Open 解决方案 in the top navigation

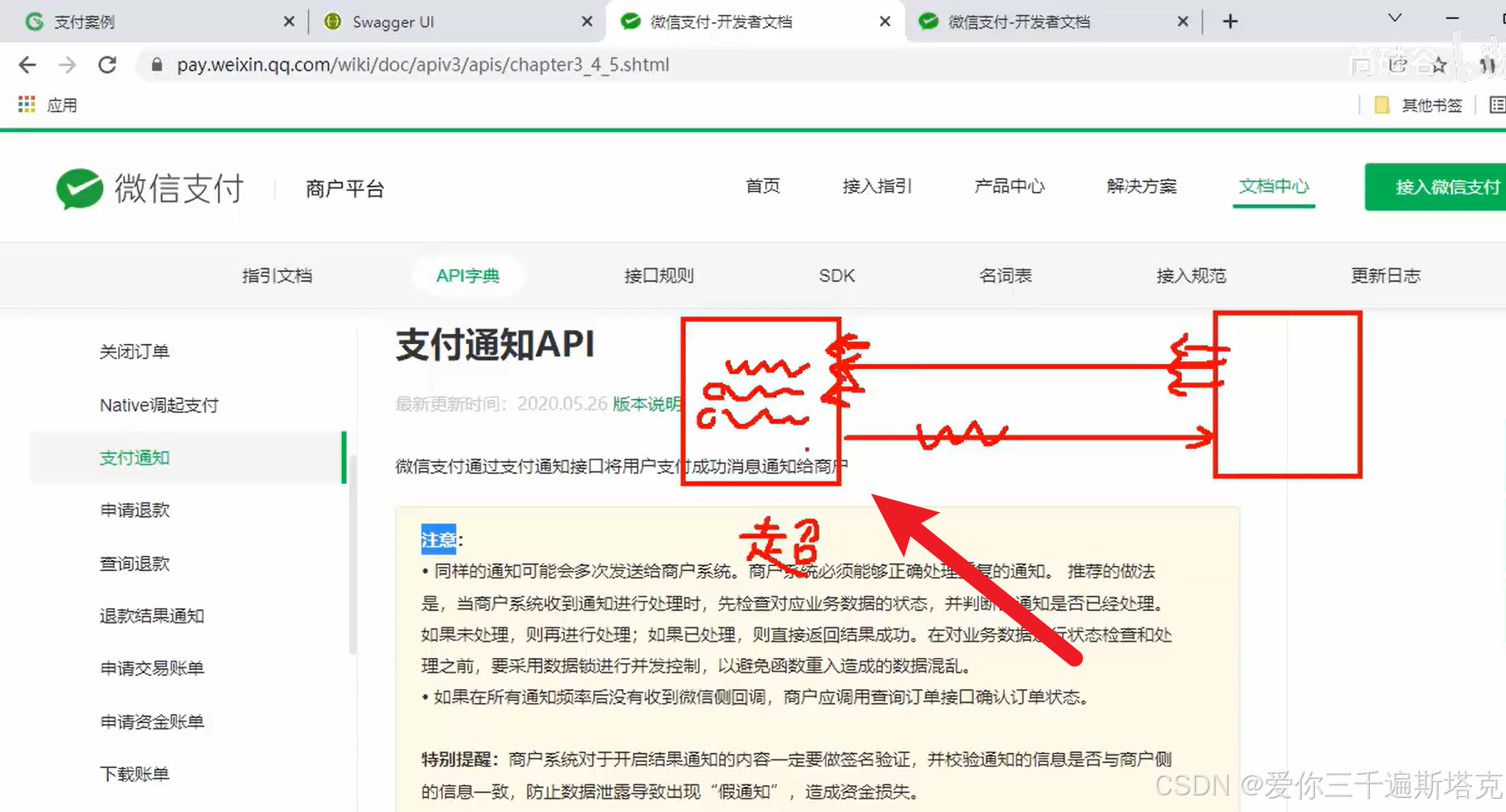(1141, 186)
